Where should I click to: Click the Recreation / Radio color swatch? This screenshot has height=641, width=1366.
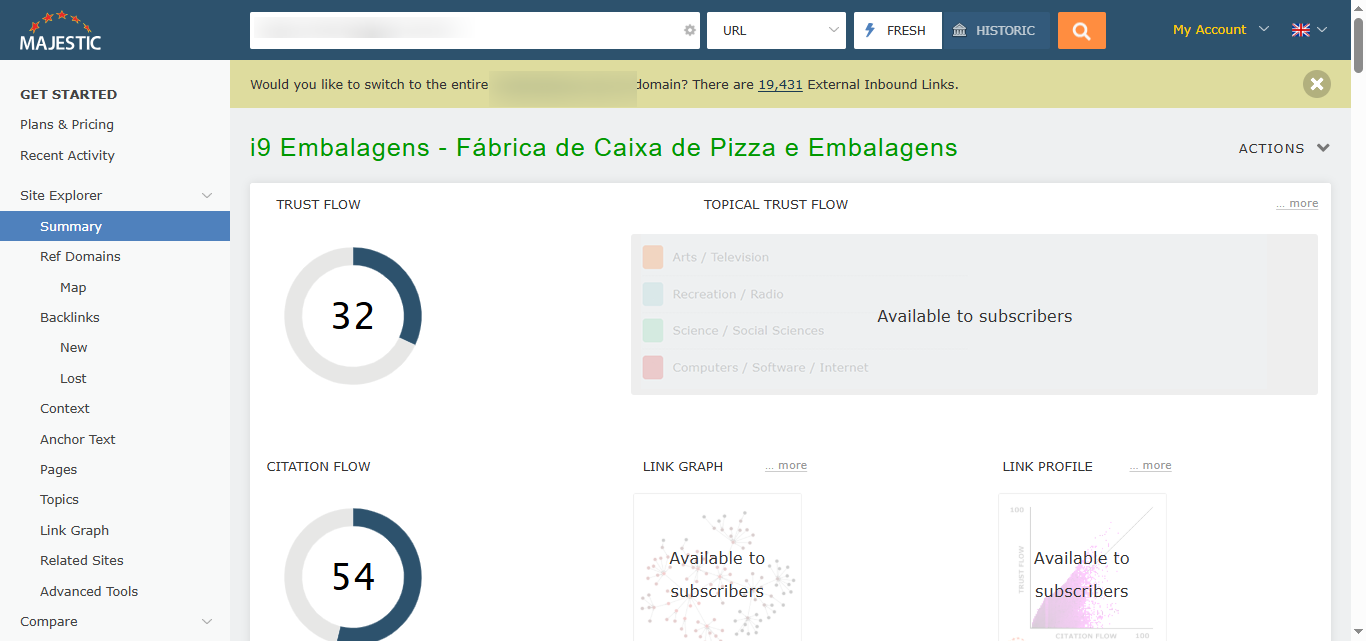(653, 294)
